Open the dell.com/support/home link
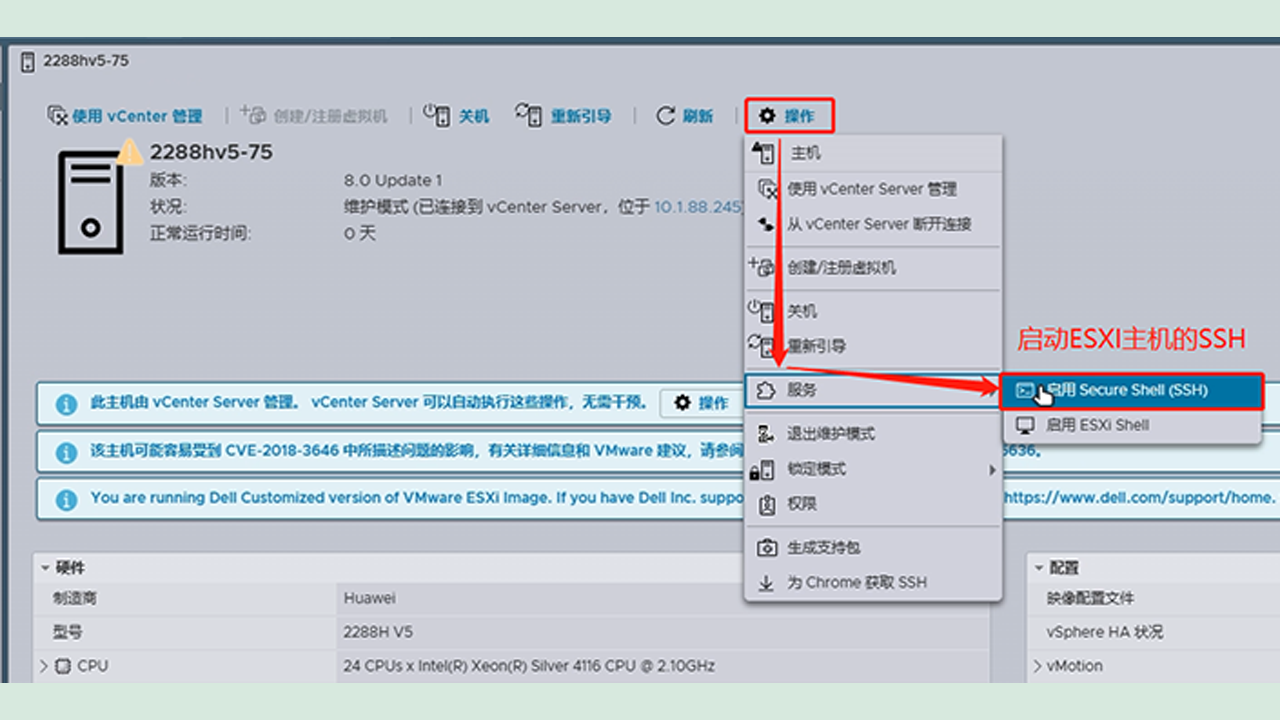Screen dimensions: 1280x720 click(1138, 497)
